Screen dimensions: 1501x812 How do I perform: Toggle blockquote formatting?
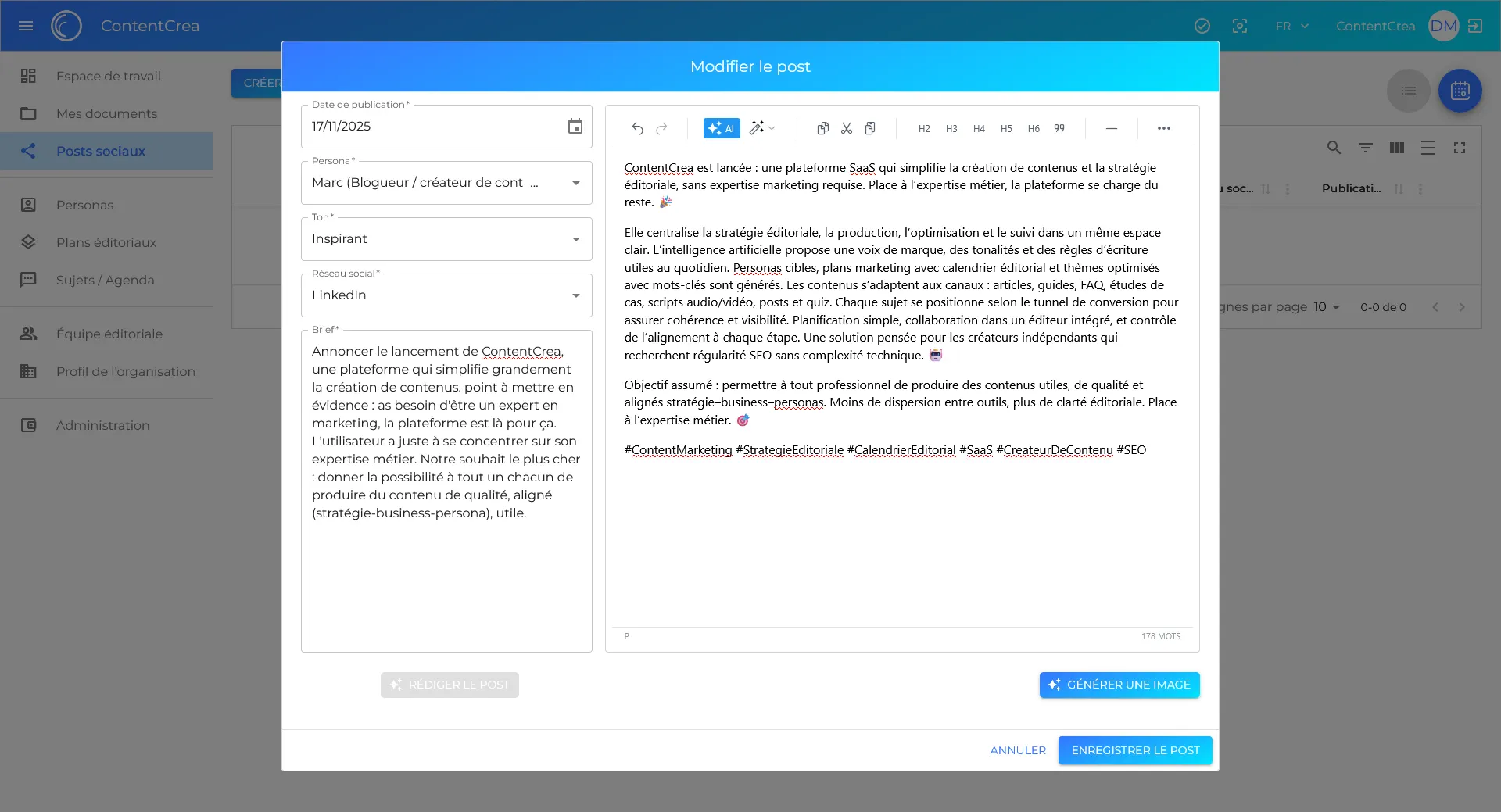coord(1059,128)
